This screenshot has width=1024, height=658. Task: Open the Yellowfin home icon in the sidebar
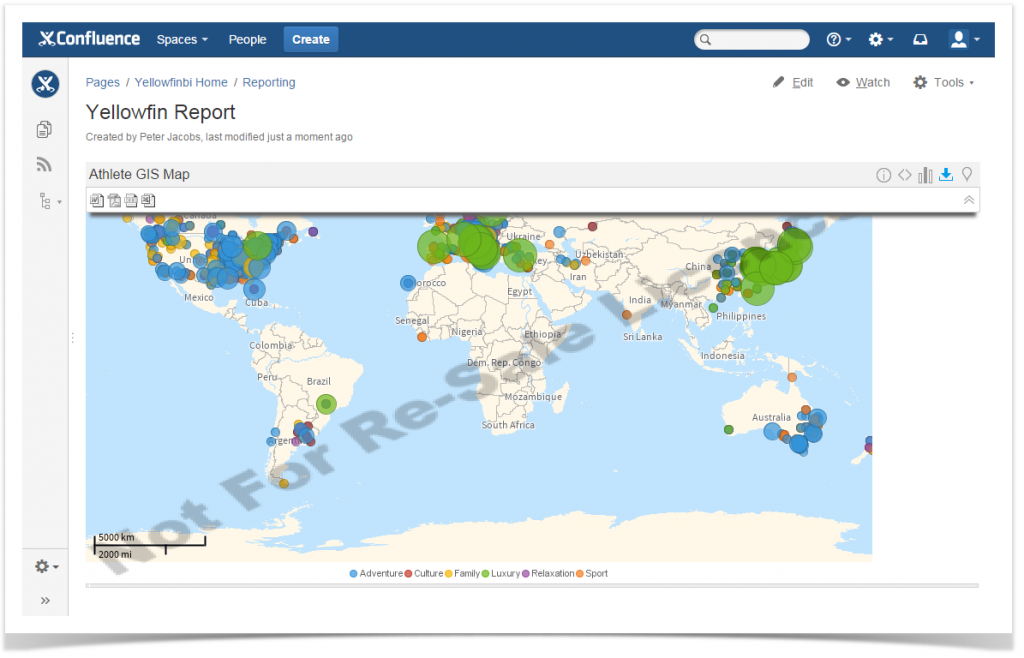click(44, 85)
